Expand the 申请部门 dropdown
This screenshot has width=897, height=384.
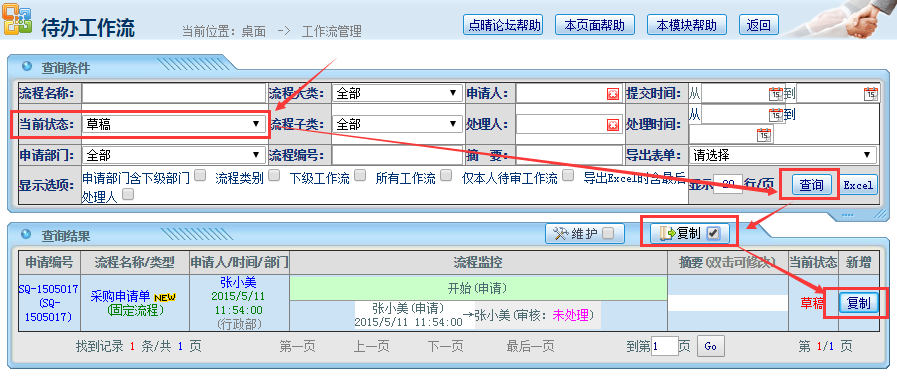pyautogui.click(x=174, y=155)
